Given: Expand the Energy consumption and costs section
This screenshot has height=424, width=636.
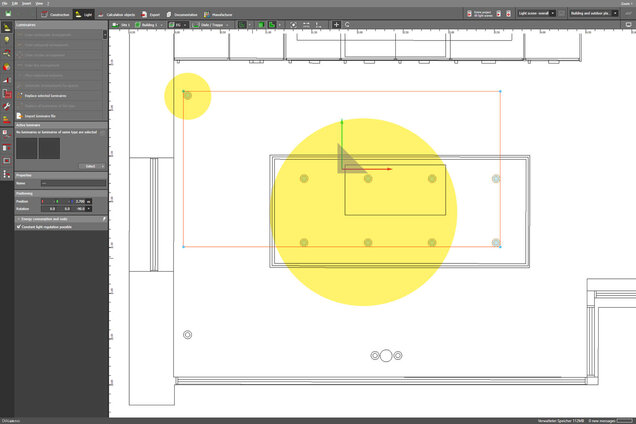Looking at the screenshot, I should 60,217.
